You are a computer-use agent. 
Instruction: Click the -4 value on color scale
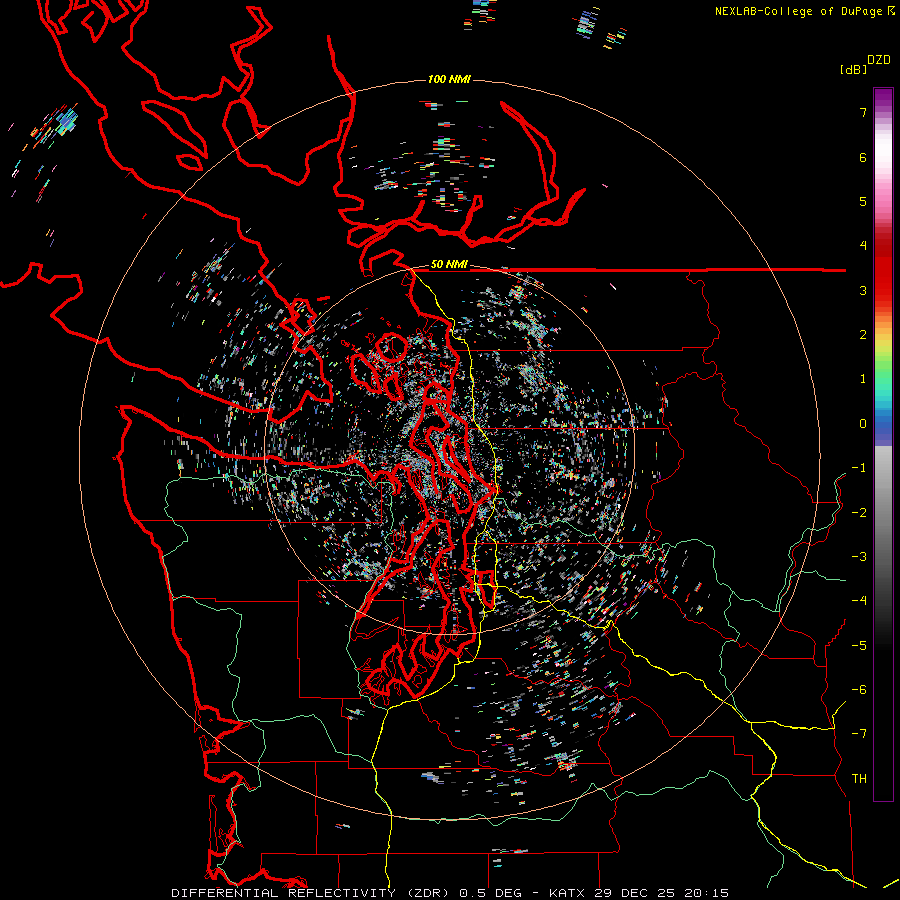pos(859,601)
